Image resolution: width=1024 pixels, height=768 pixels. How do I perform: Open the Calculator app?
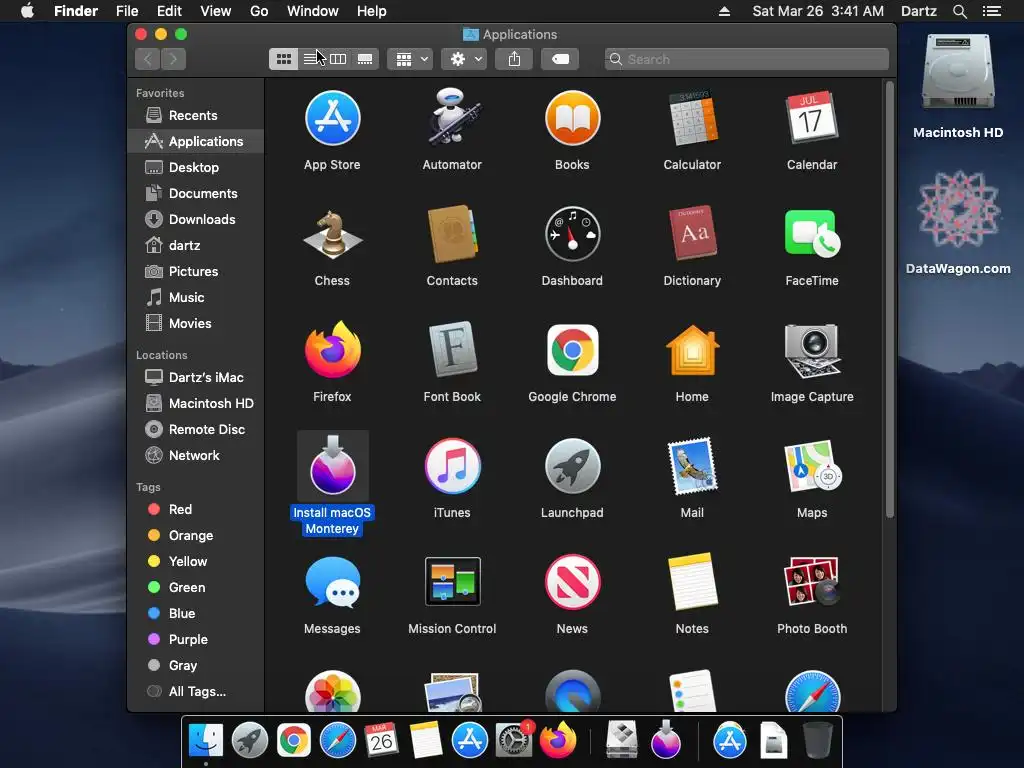(692, 118)
